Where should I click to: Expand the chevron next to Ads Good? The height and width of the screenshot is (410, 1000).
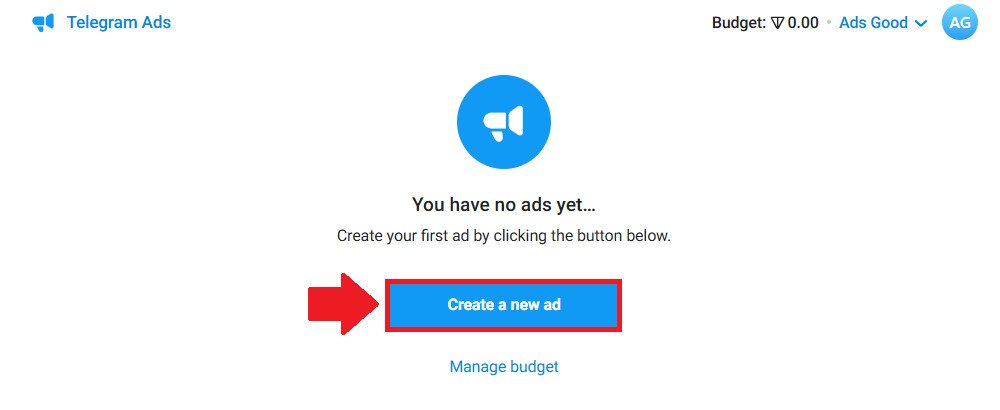tap(920, 24)
